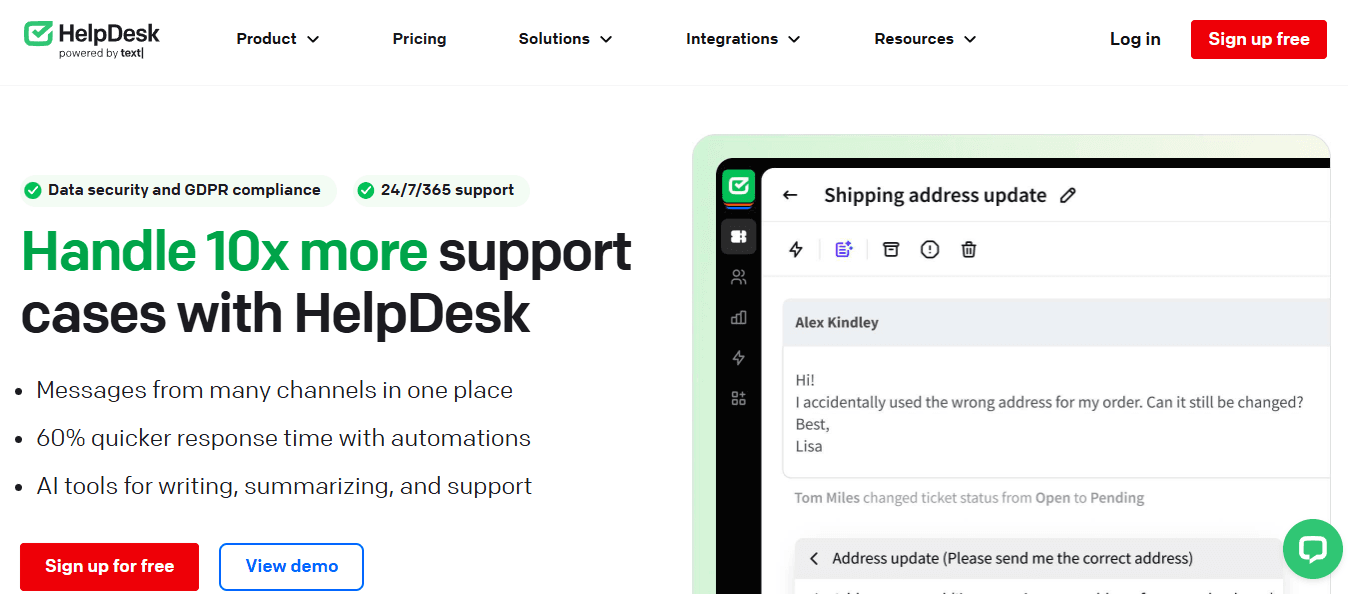The height and width of the screenshot is (594, 1348).
Task: Trigger the quick actions lightning in ticket toolbar
Action: [795, 249]
